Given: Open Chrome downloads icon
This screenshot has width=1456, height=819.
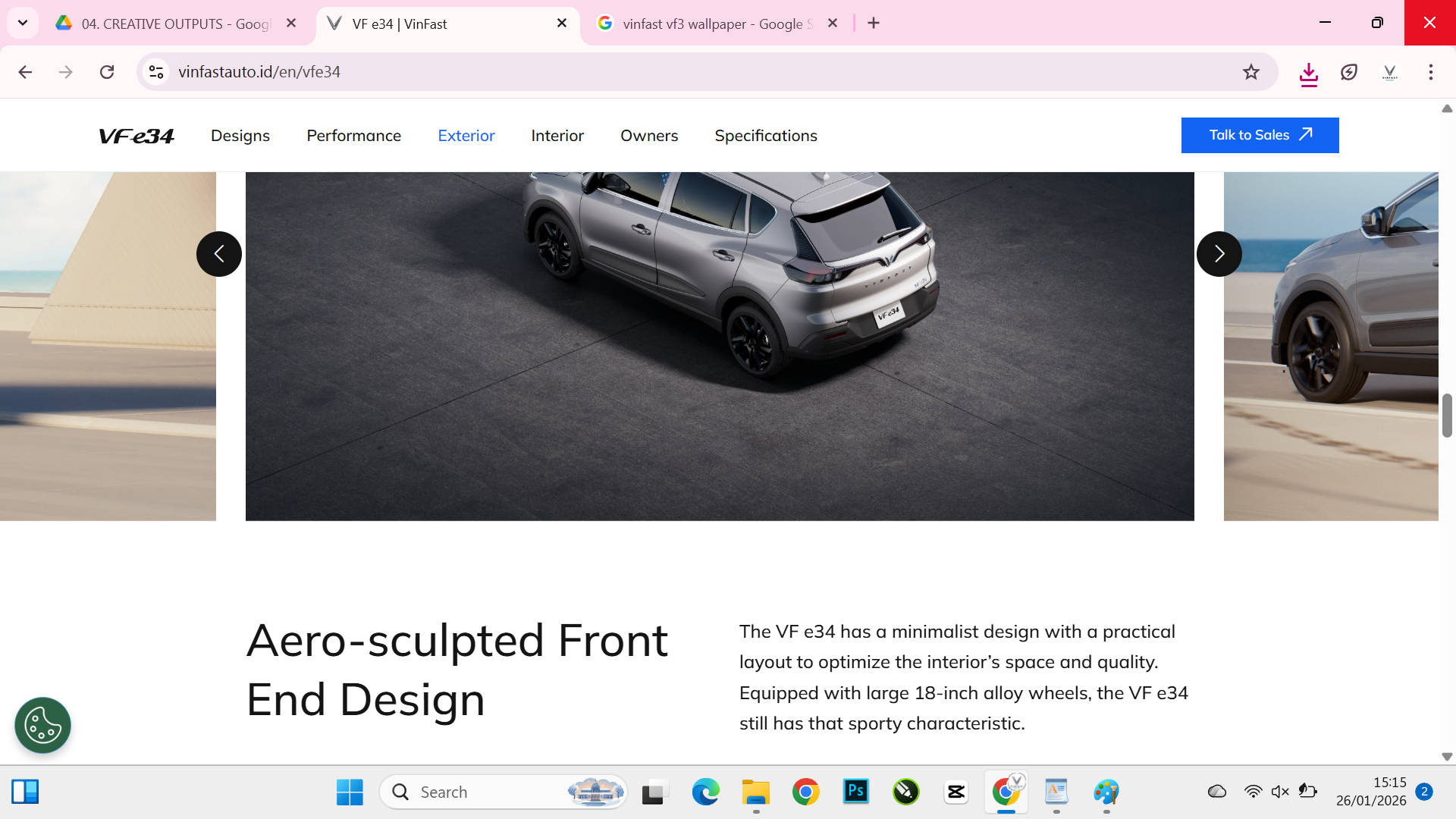Looking at the screenshot, I should click(1309, 73).
